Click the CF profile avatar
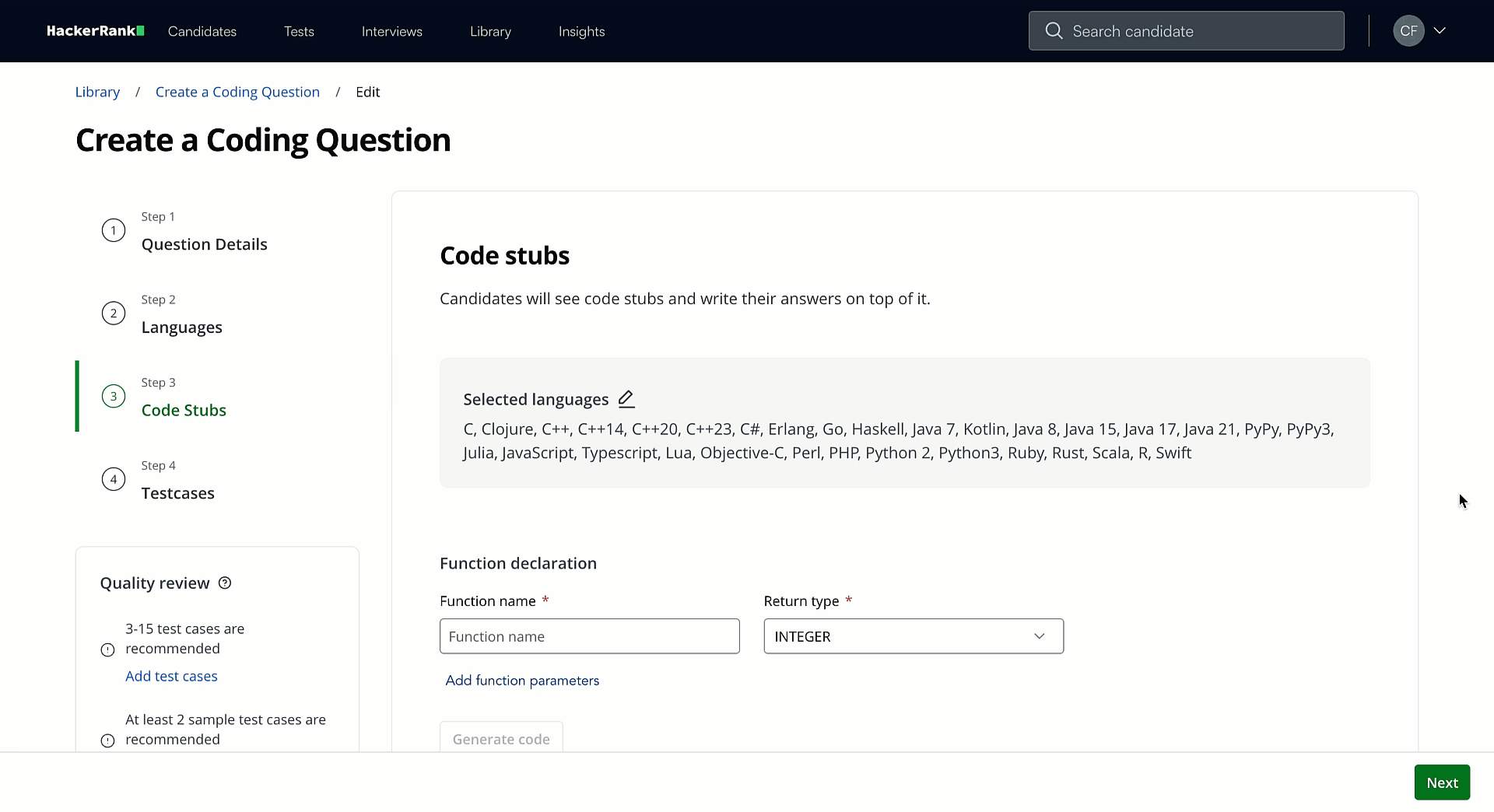Image resolution: width=1494 pixels, height=812 pixels. click(1408, 31)
